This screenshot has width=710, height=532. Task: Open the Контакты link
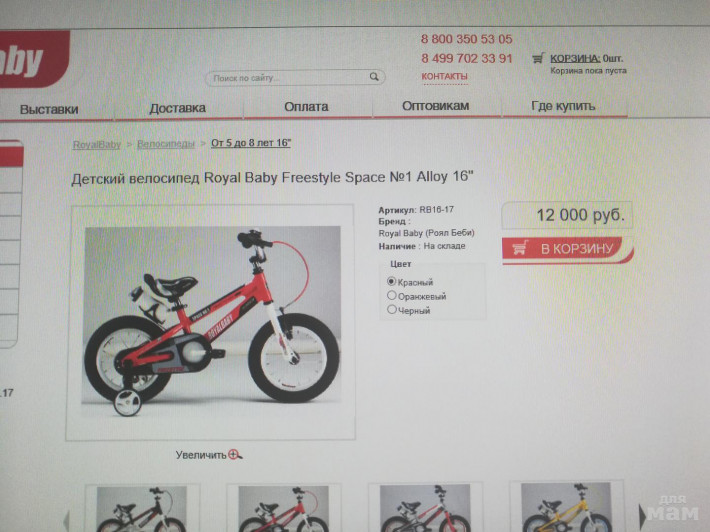pyautogui.click(x=444, y=77)
